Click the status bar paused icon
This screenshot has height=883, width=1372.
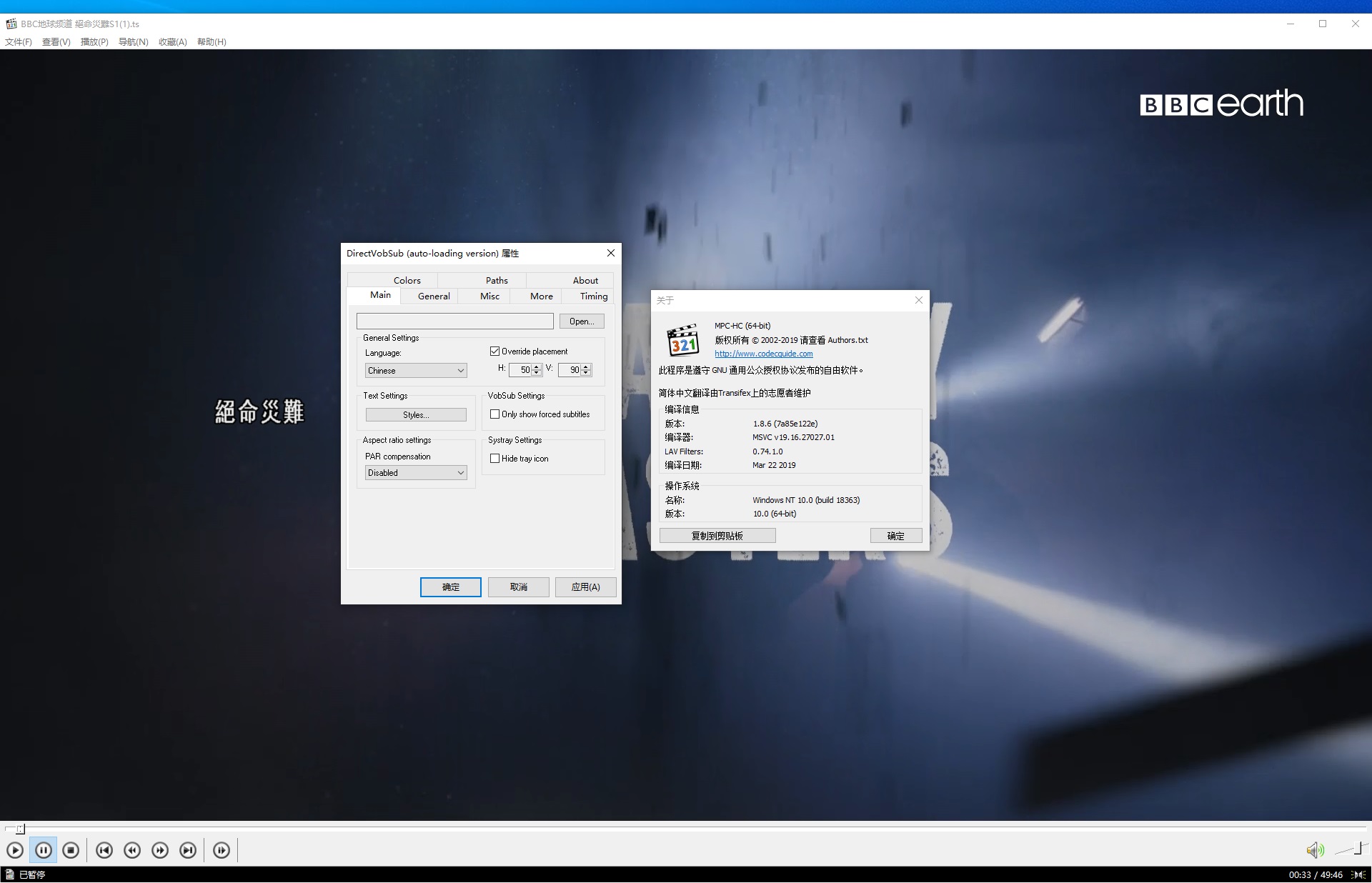(9, 874)
